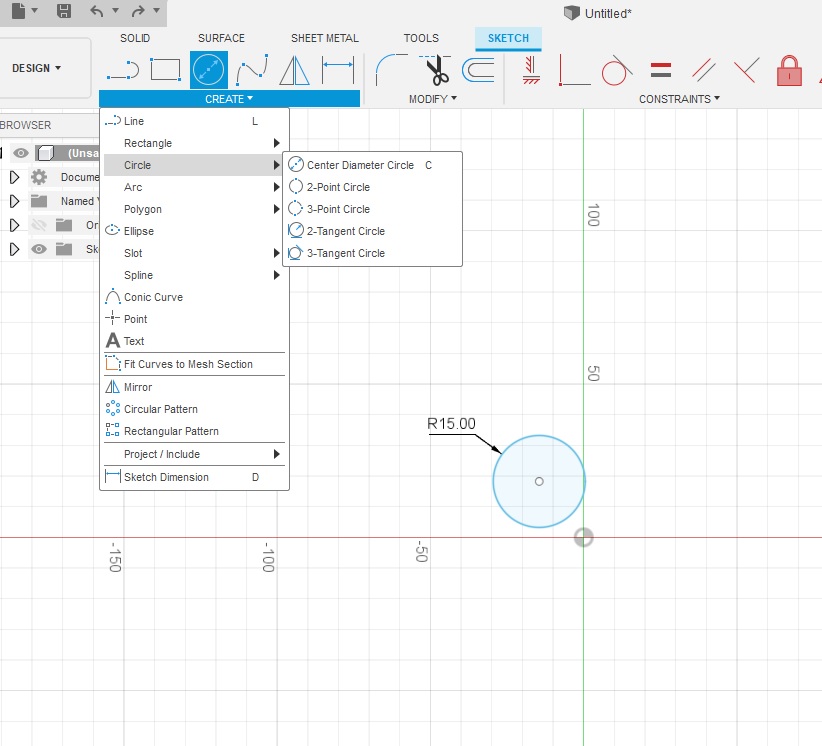Select the Trim tool under Modify
Viewport: 822px width, 746px height.
coord(434,70)
